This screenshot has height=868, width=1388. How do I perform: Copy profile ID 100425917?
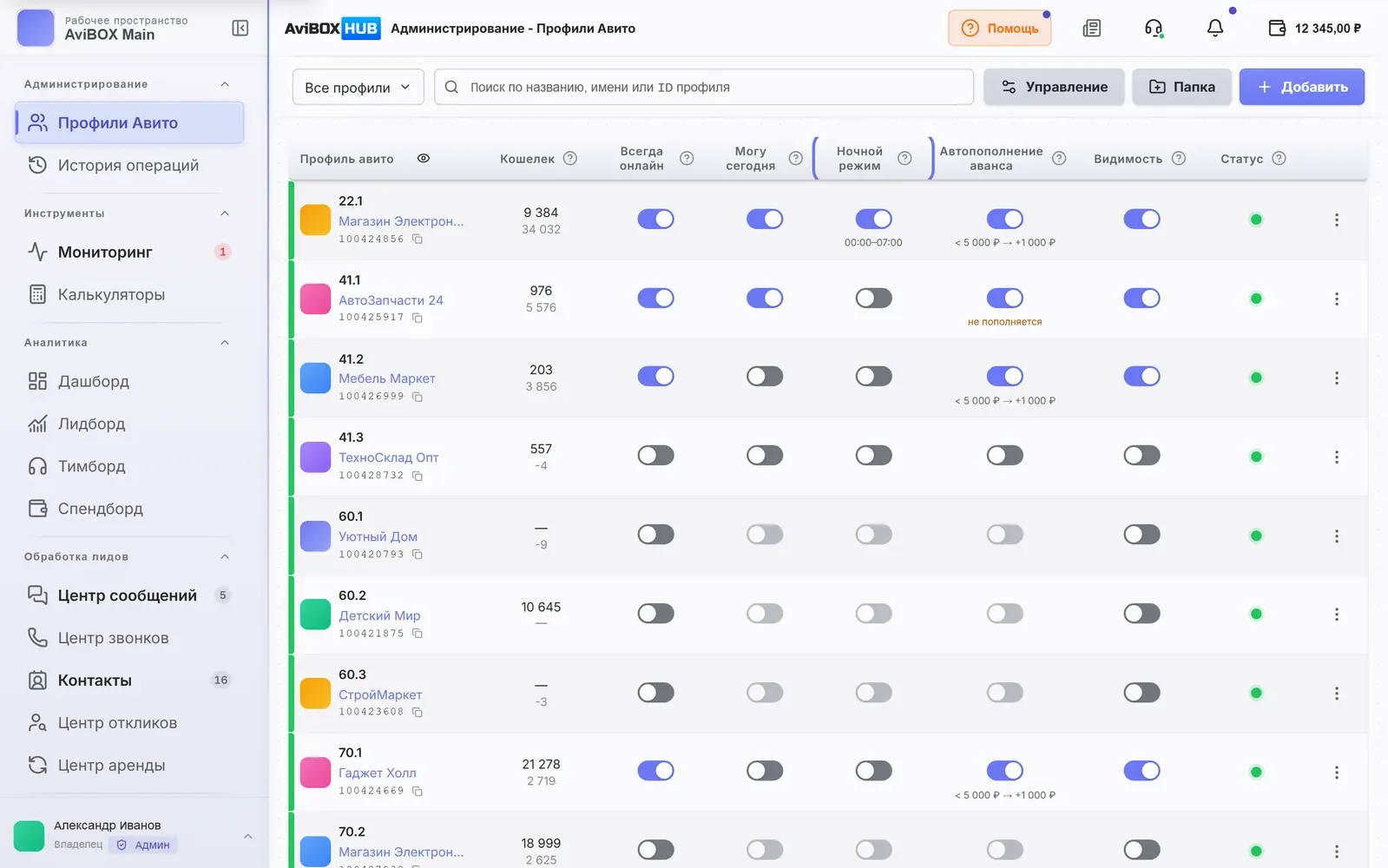[418, 318]
